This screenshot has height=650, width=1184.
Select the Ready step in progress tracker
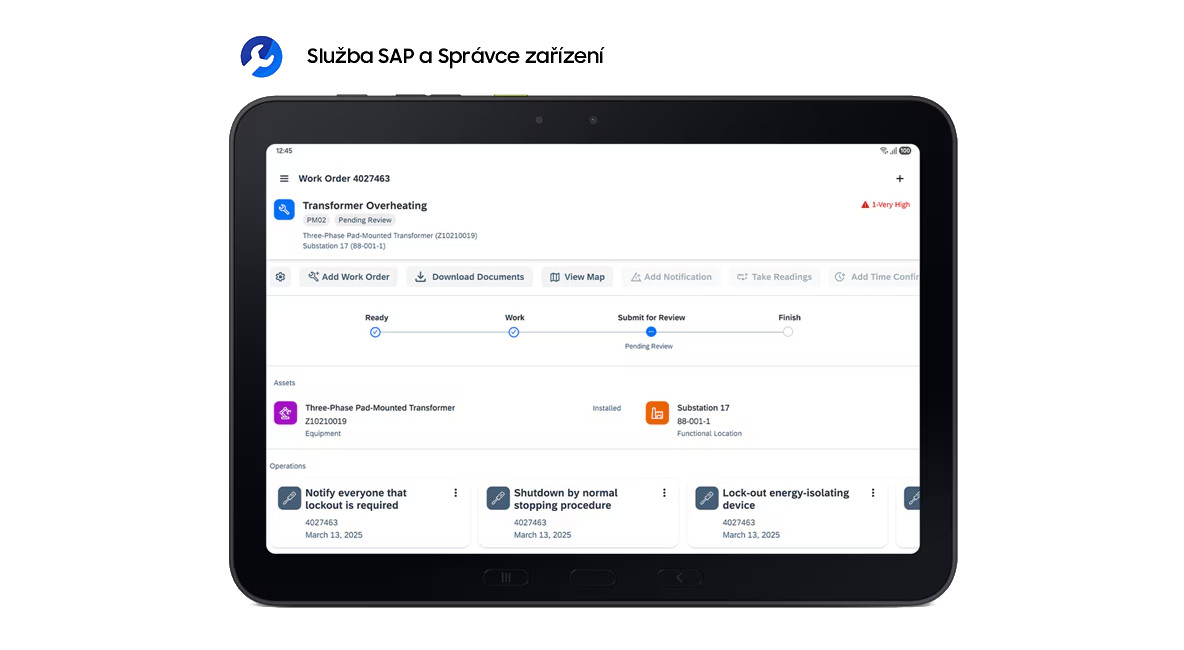(x=375, y=332)
